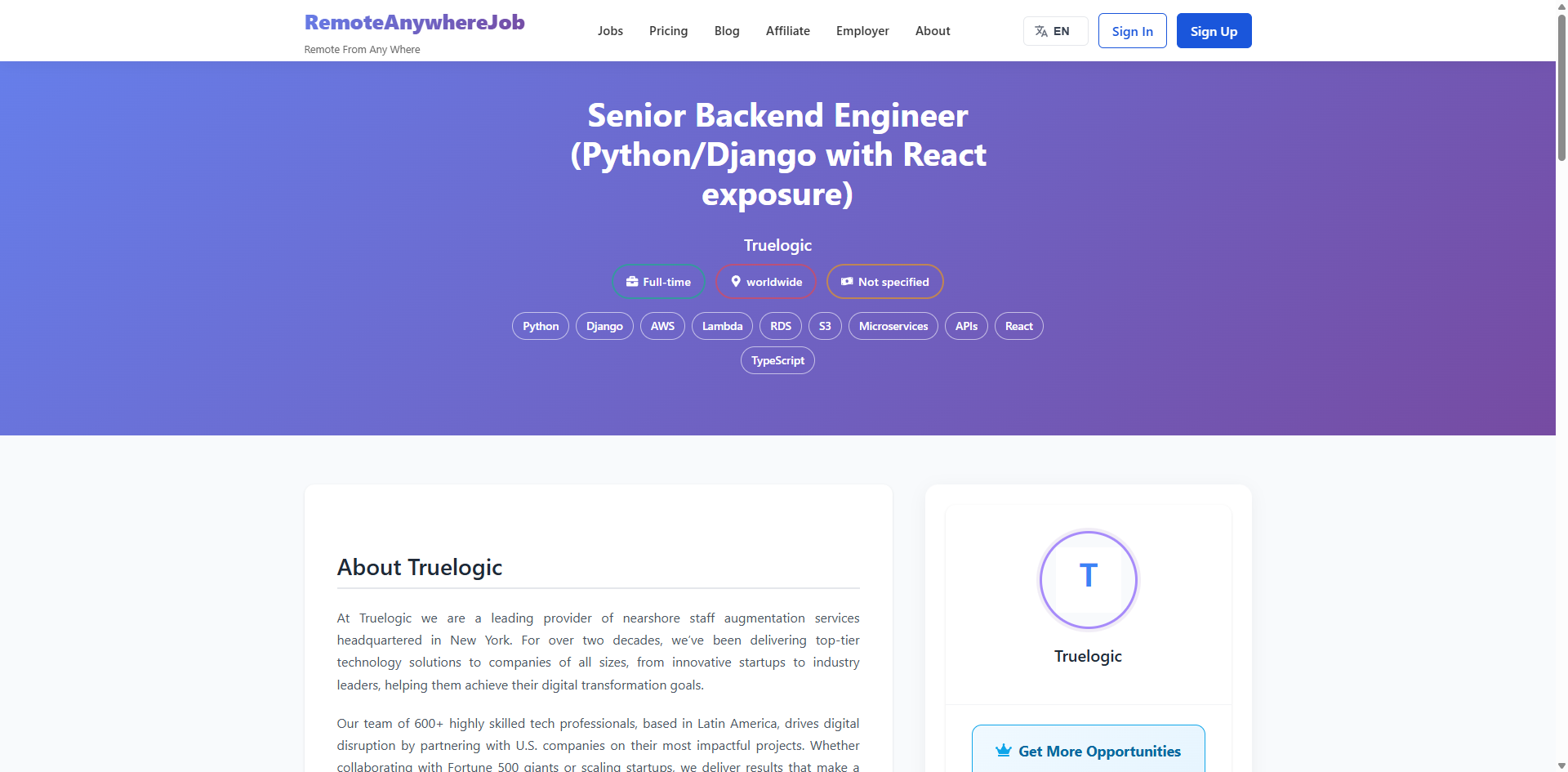This screenshot has width=1568, height=772.
Task: Click the translate icon in language selector
Action: 1041,31
